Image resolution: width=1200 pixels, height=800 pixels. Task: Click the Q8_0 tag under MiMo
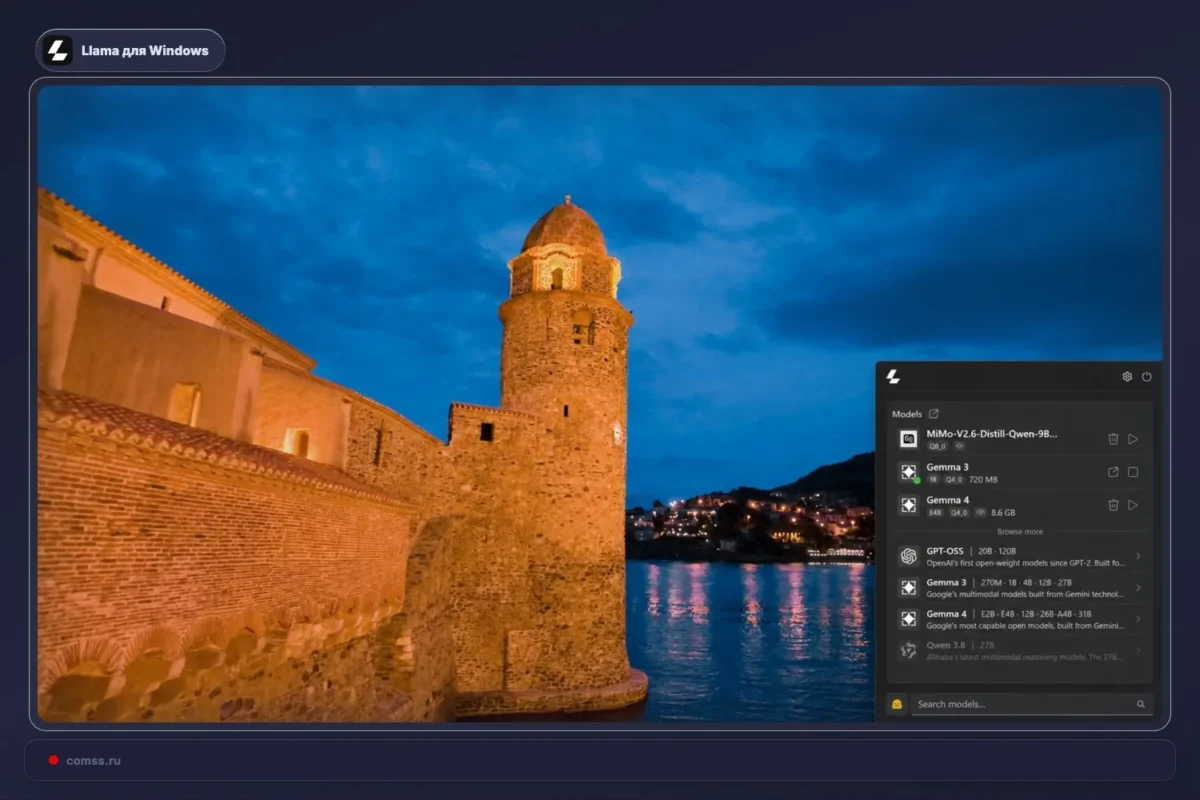coord(937,446)
